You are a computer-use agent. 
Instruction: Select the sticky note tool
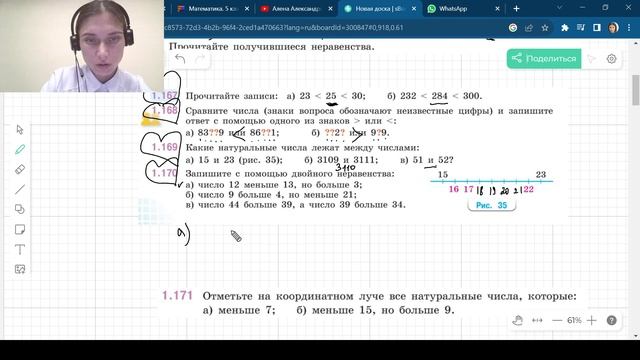(20, 229)
